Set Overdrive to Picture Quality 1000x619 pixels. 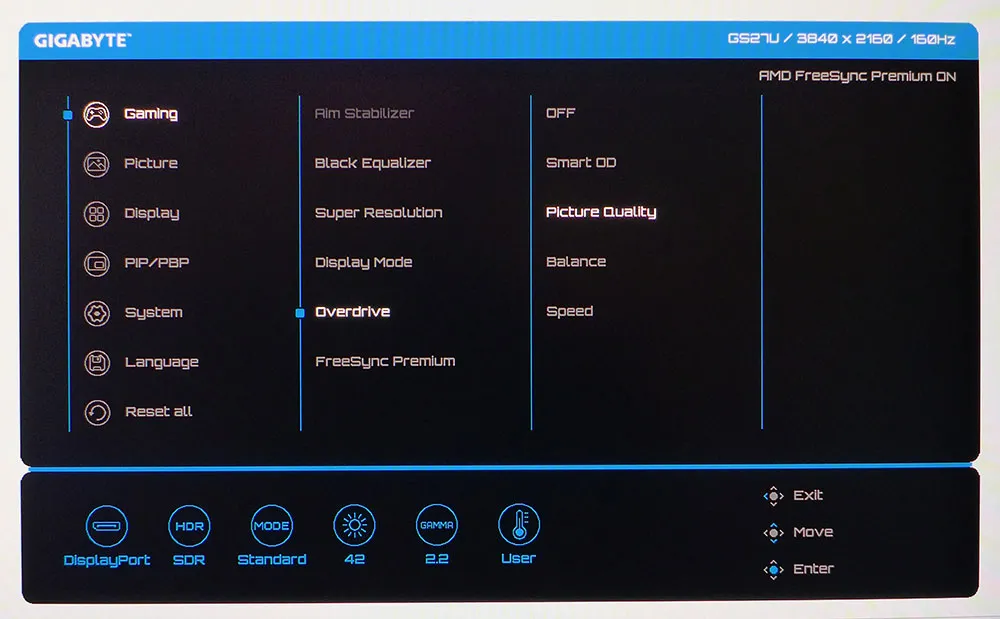(x=601, y=212)
